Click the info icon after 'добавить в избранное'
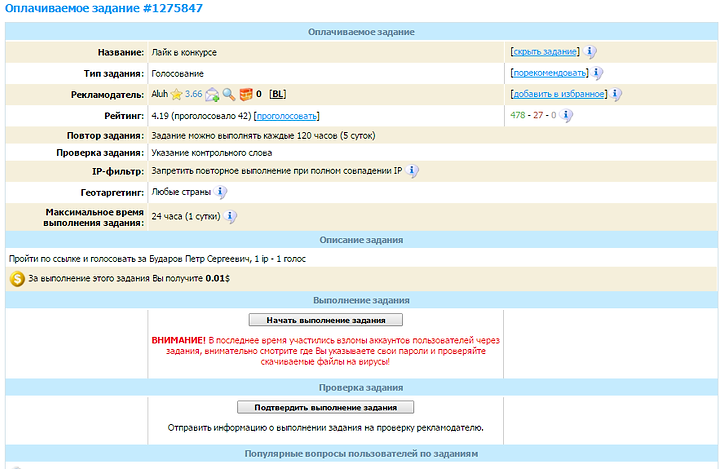The height and width of the screenshot is (469, 720). (616, 94)
